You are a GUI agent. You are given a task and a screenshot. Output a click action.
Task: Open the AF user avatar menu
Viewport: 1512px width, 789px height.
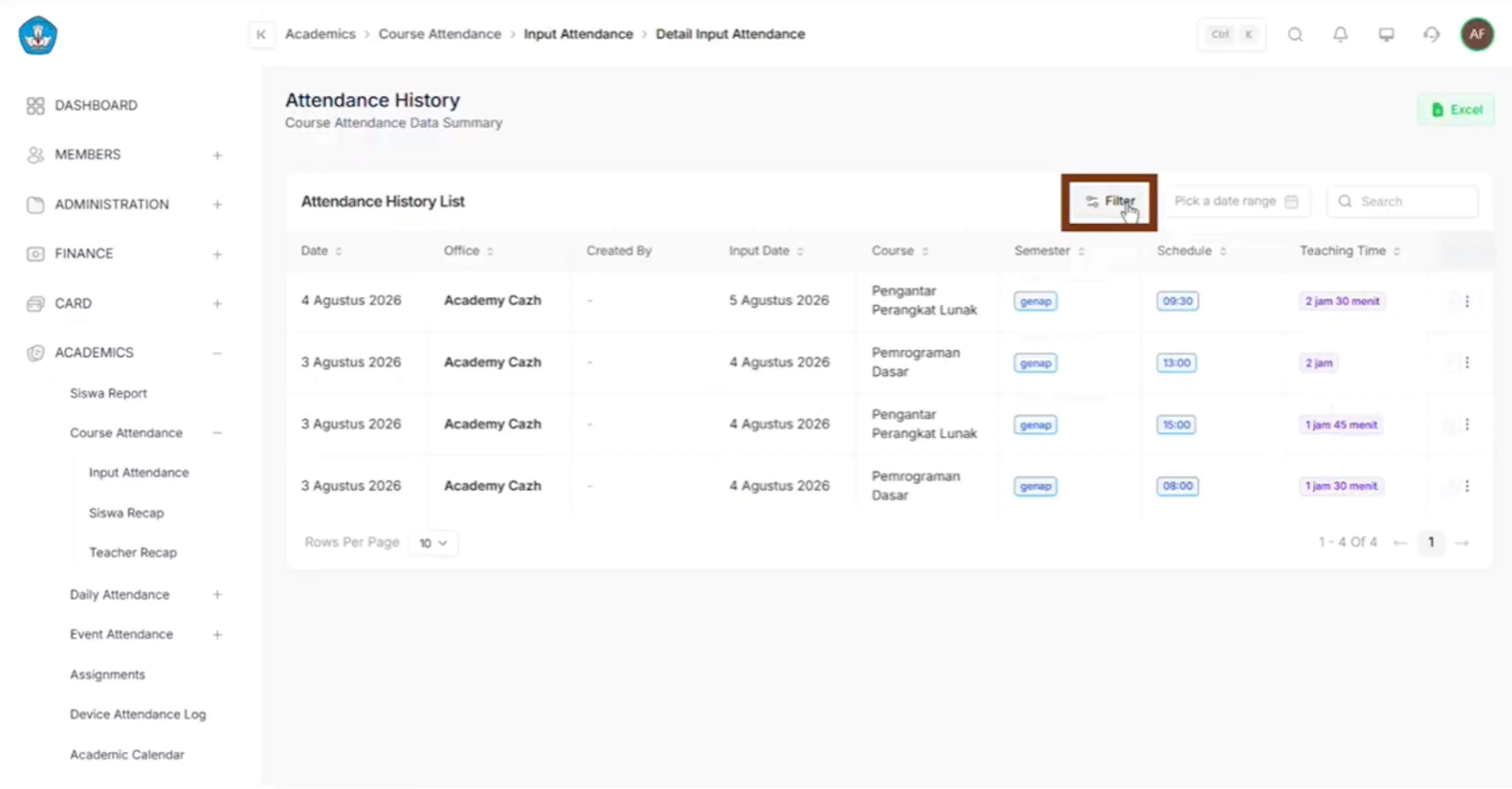(x=1477, y=35)
